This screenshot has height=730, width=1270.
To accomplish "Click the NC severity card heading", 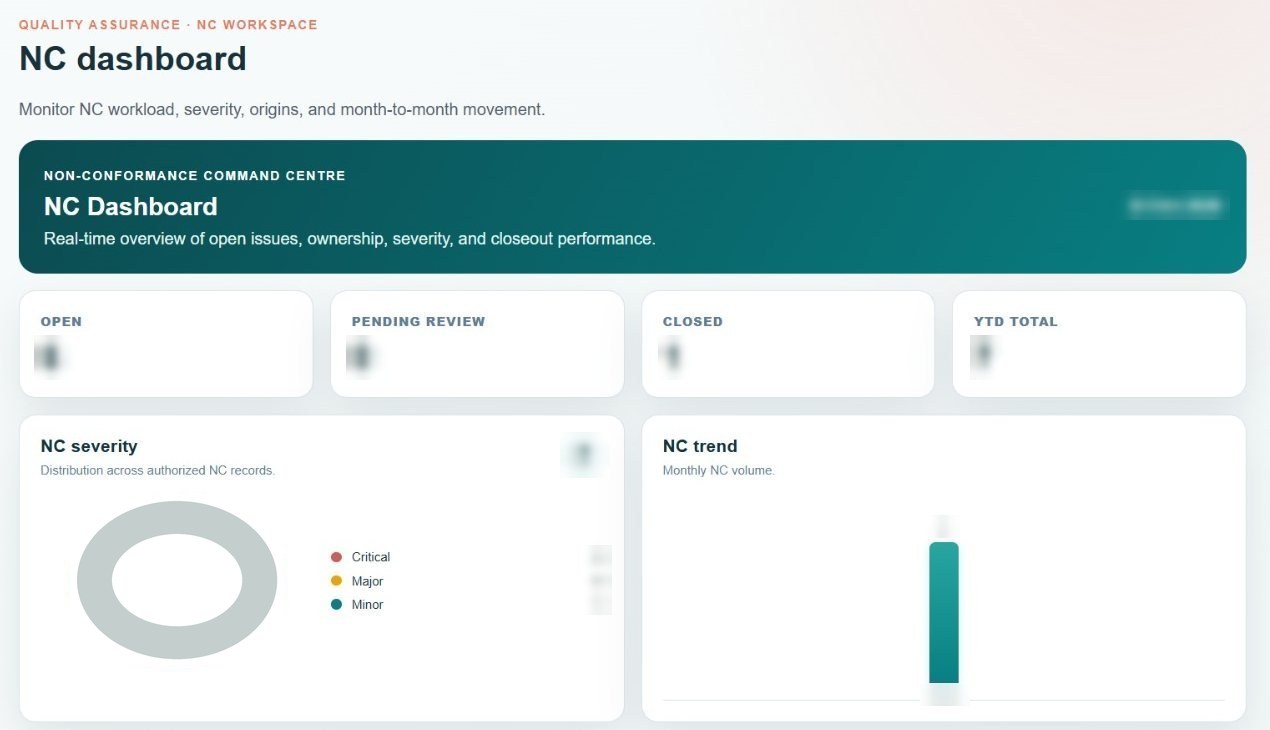I will pos(89,447).
